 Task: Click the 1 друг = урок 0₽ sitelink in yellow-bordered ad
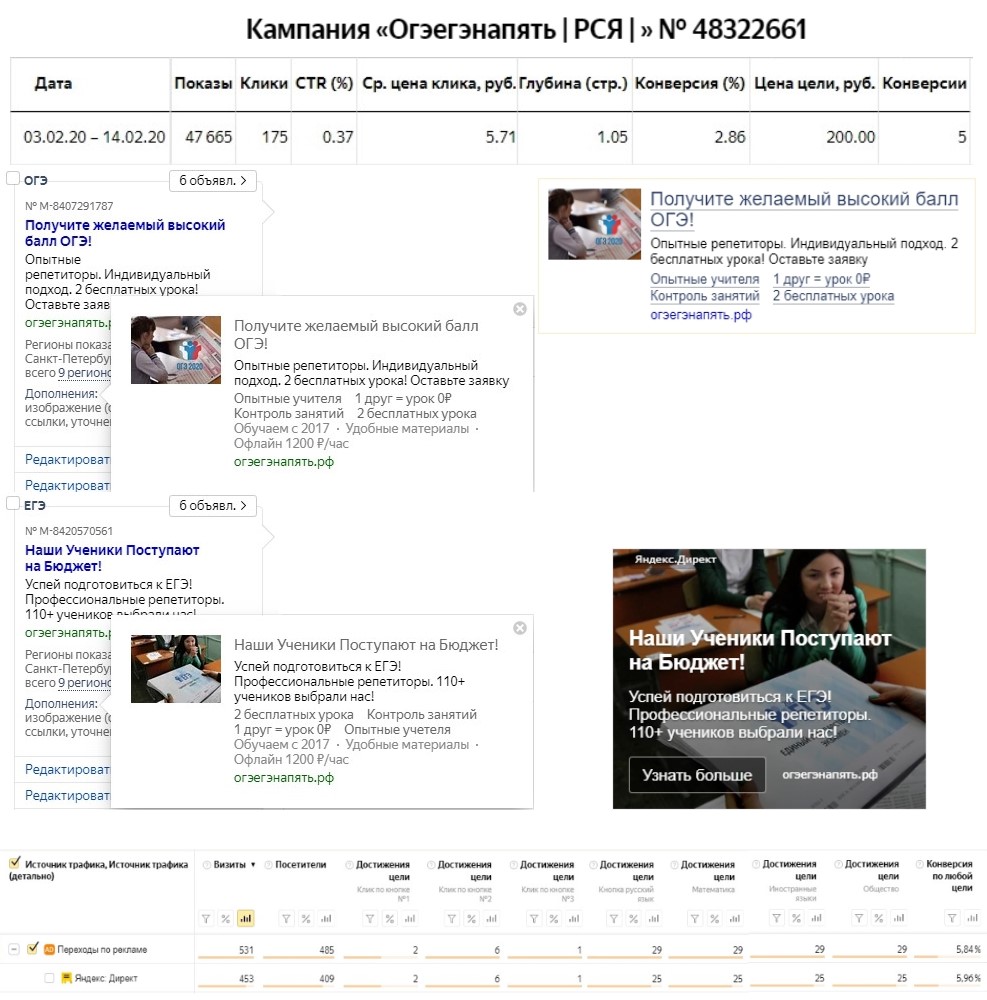pos(822,279)
